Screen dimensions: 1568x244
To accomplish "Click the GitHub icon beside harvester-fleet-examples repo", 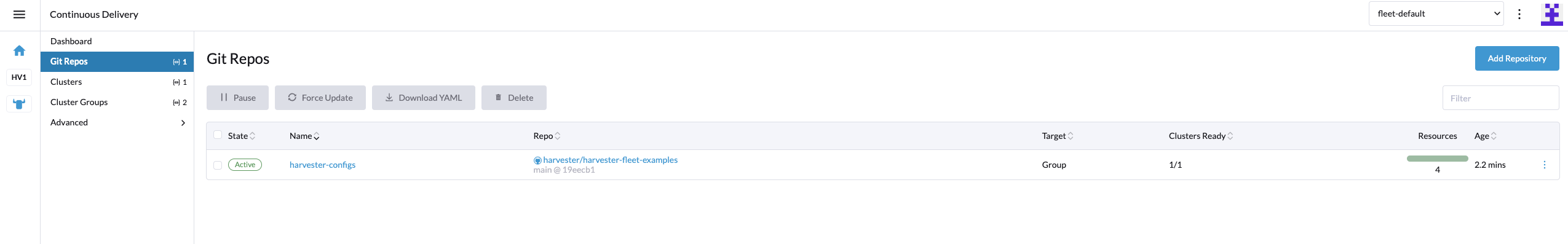I will tap(537, 160).
